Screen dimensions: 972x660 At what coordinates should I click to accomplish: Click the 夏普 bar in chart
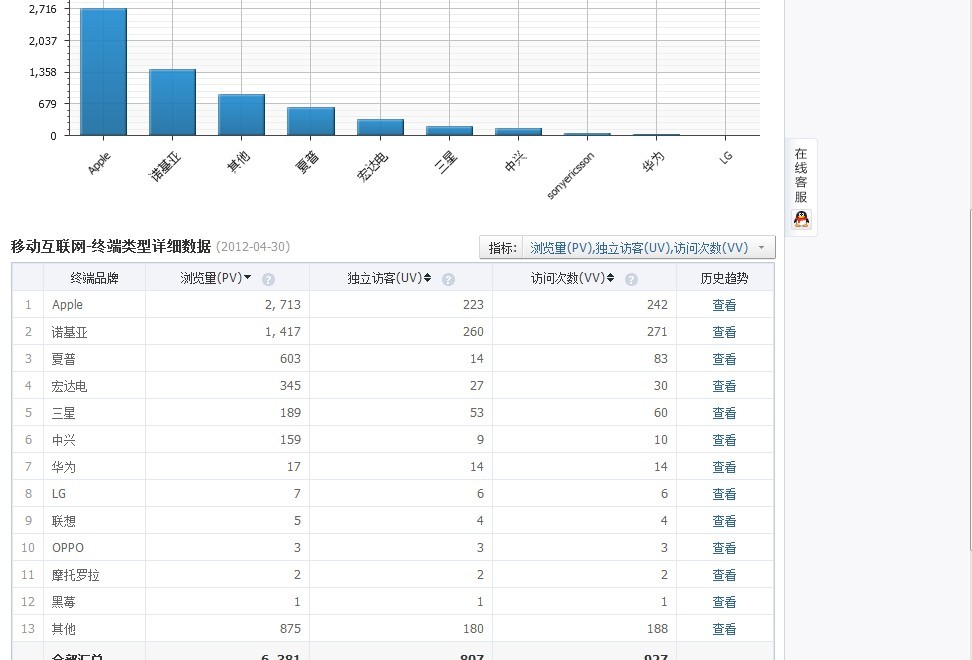(311, 121)
